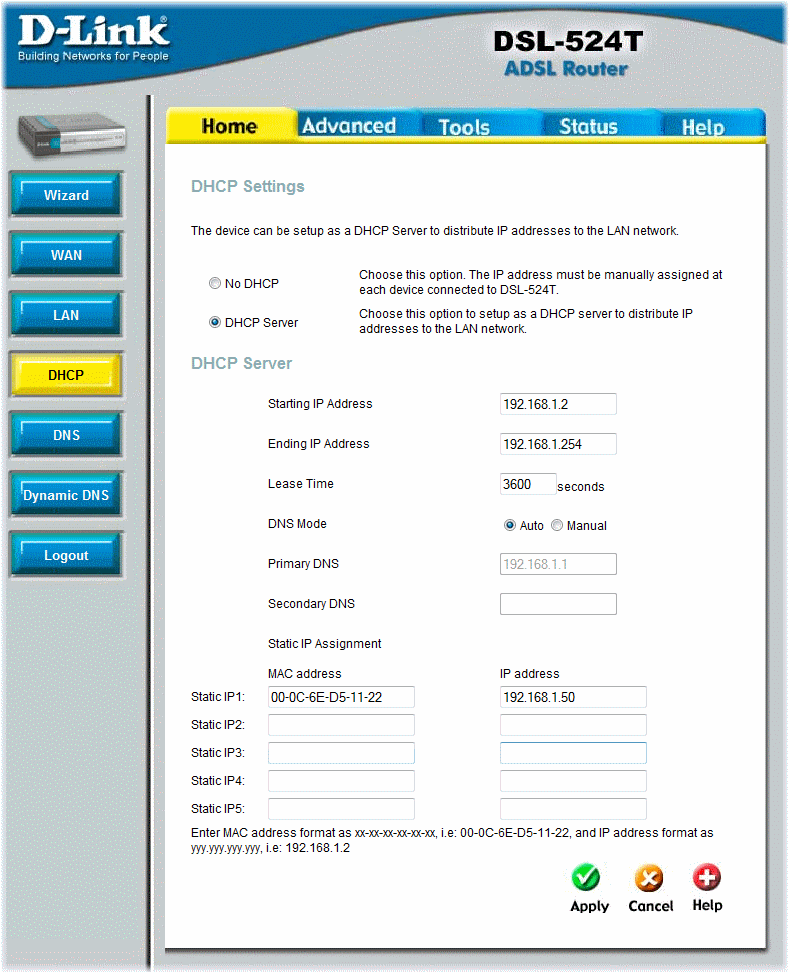Switch to the Advanced tab
Viewport: 789px width, 973px height.
click(x=349, y=126)
